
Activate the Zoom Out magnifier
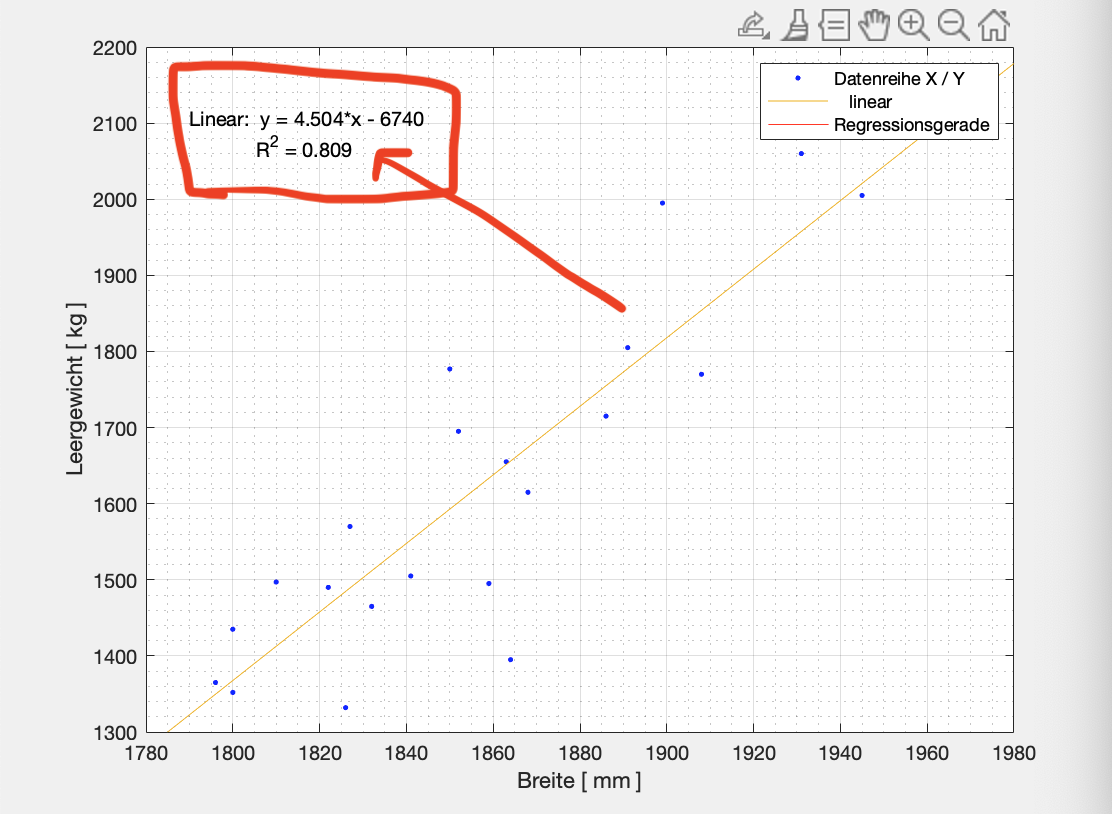(x=953, y=24)
